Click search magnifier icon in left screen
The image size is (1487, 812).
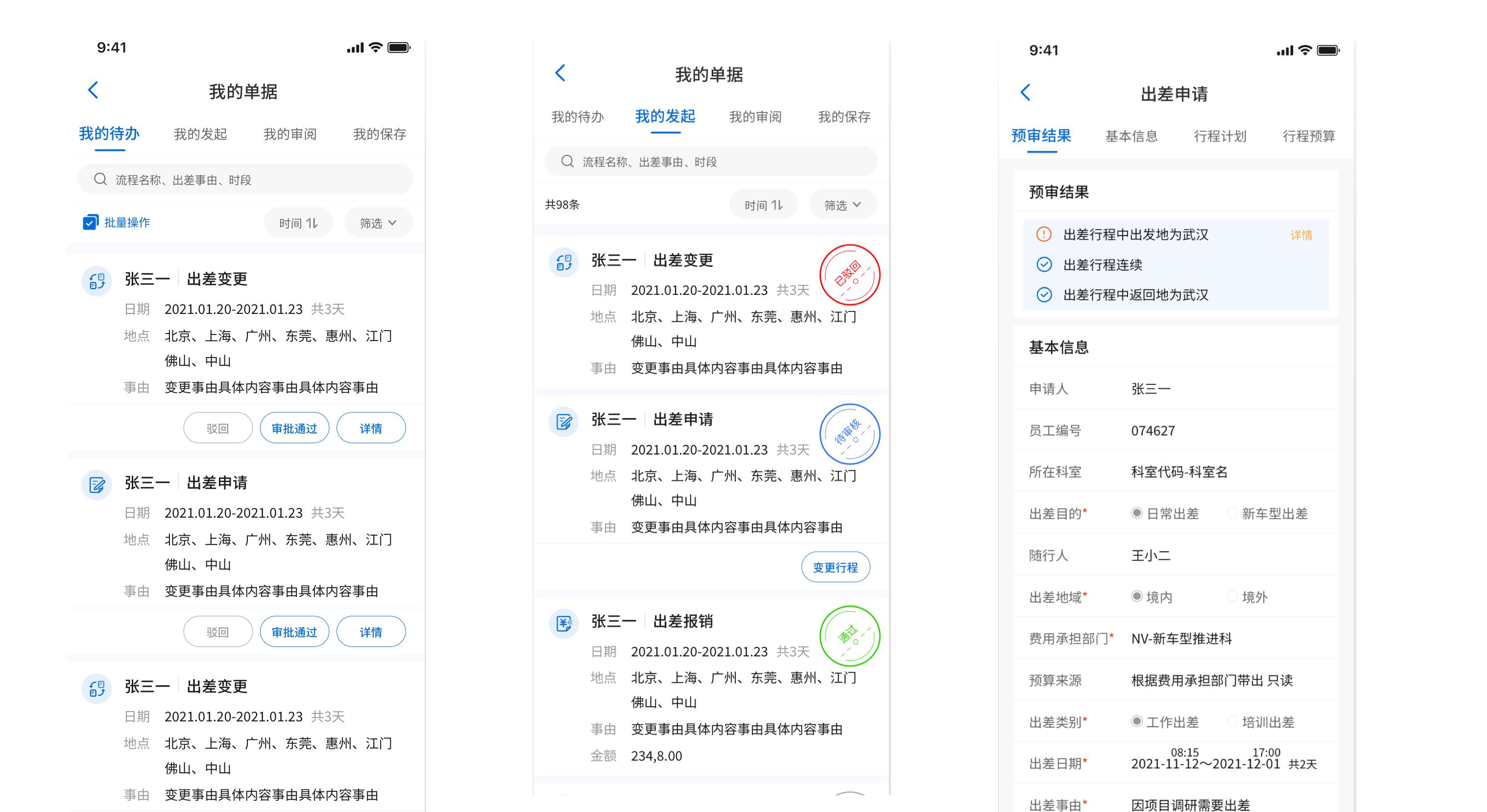pyautogui.click(x=100, y=179)
